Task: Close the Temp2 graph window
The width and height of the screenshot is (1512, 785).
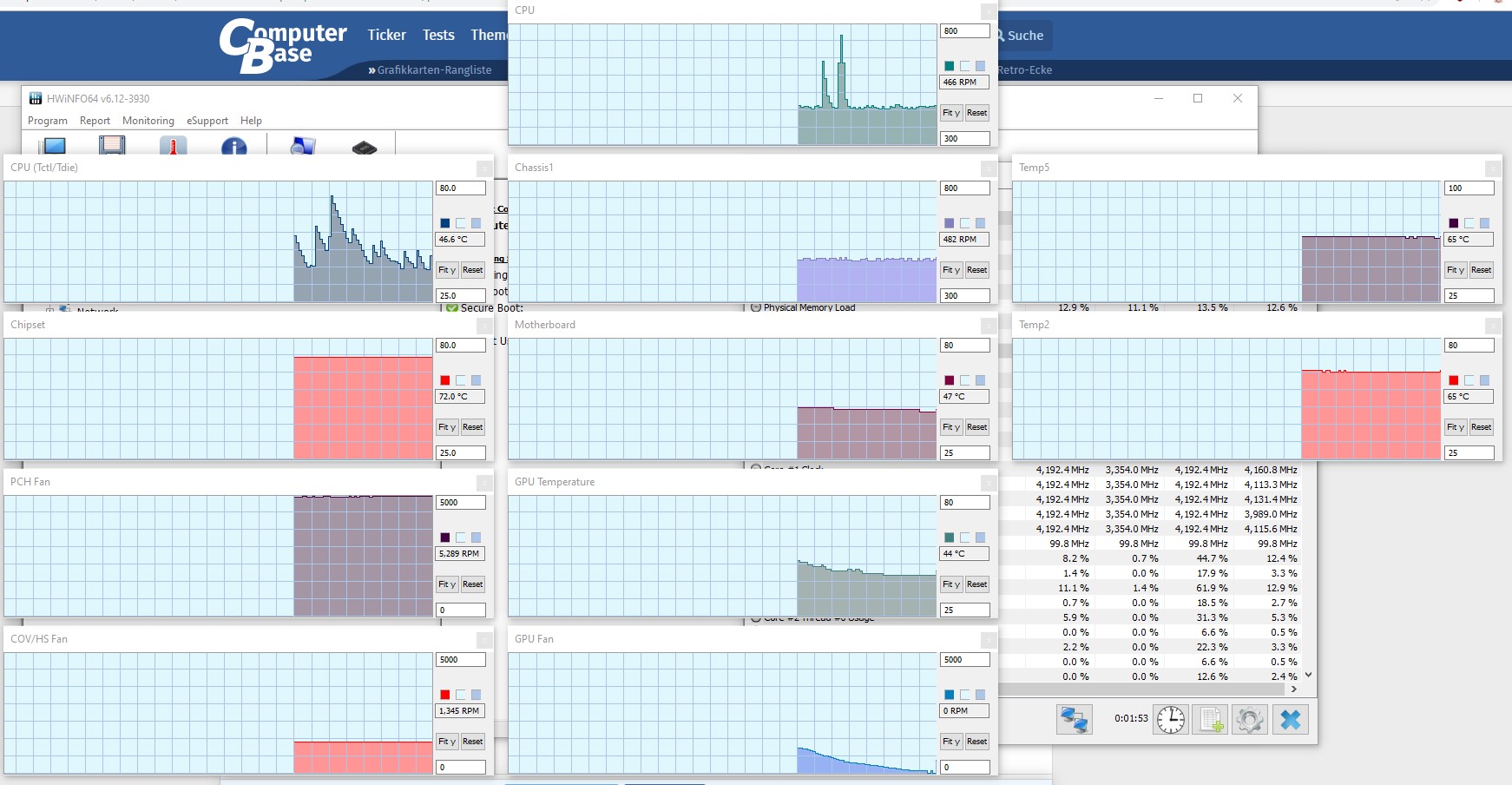Action: pyautogui.click(x=1493, y=326)
